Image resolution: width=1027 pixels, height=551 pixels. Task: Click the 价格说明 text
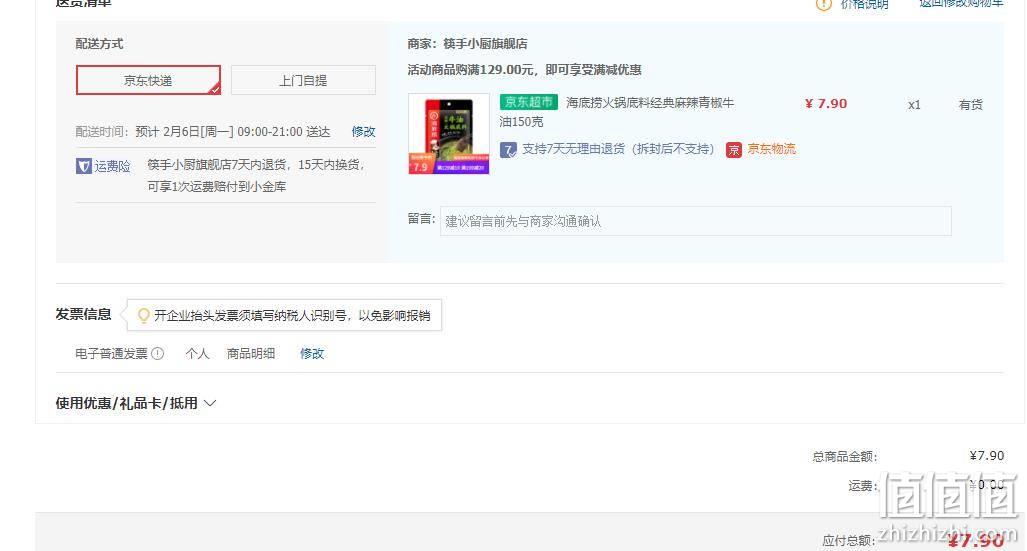click(864, 5)
